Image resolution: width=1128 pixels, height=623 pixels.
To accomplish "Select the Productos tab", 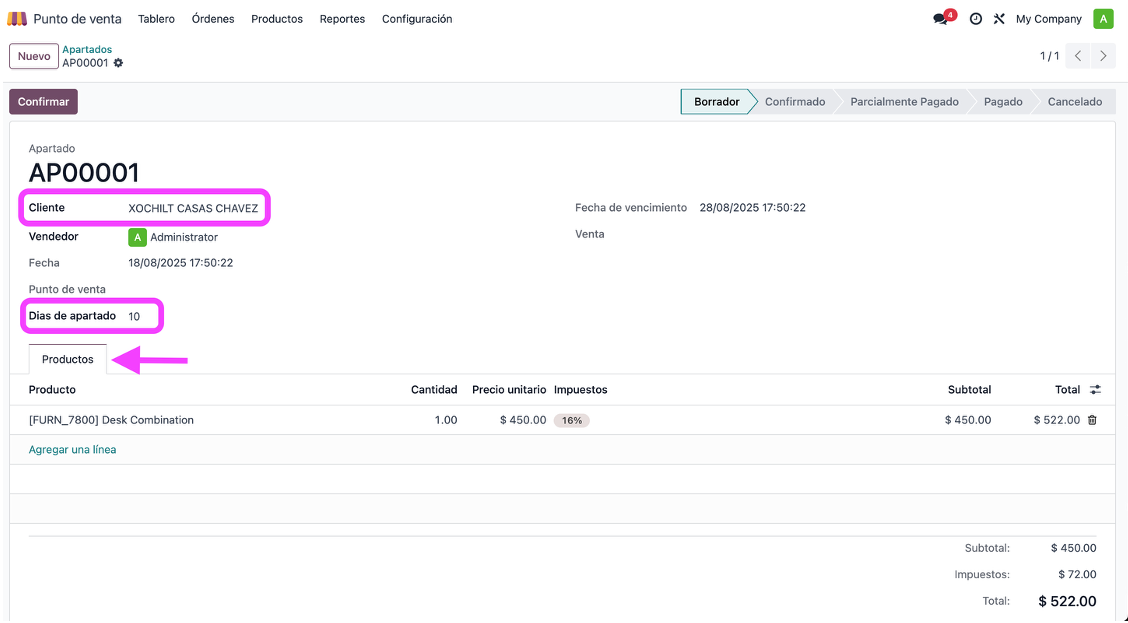I will [x=68, y=360].
